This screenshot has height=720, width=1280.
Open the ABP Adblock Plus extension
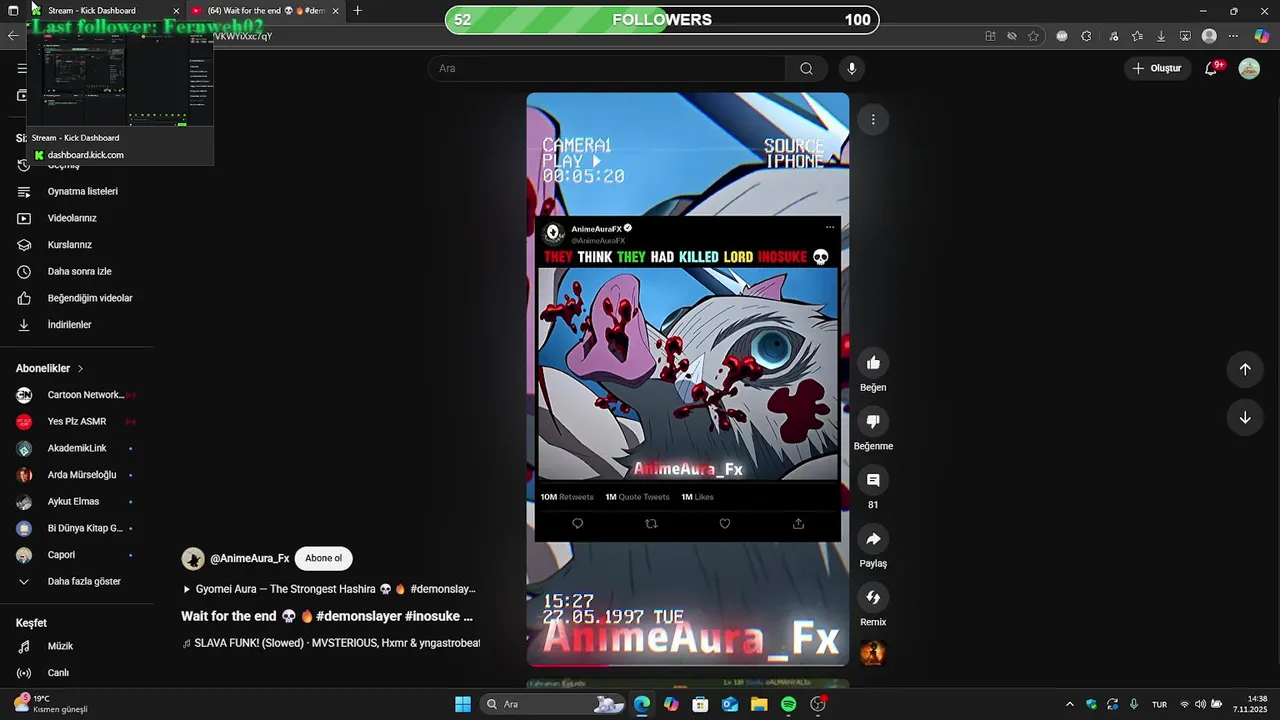coord(1062,36)
